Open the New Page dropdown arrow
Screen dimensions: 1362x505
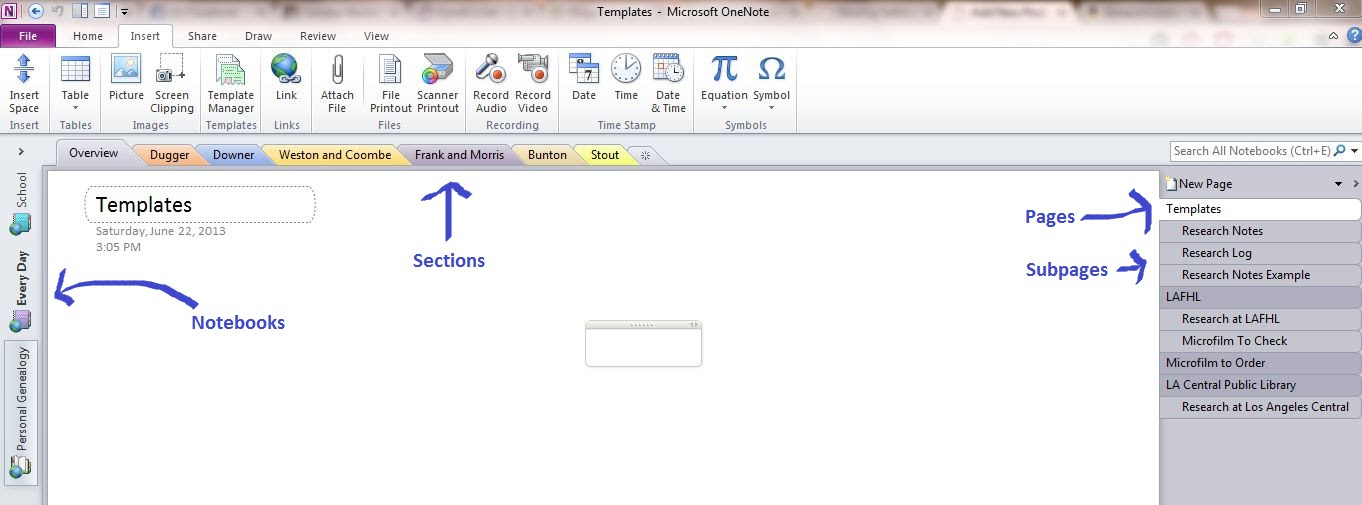pyautogui.click(x=1338, y=184)
